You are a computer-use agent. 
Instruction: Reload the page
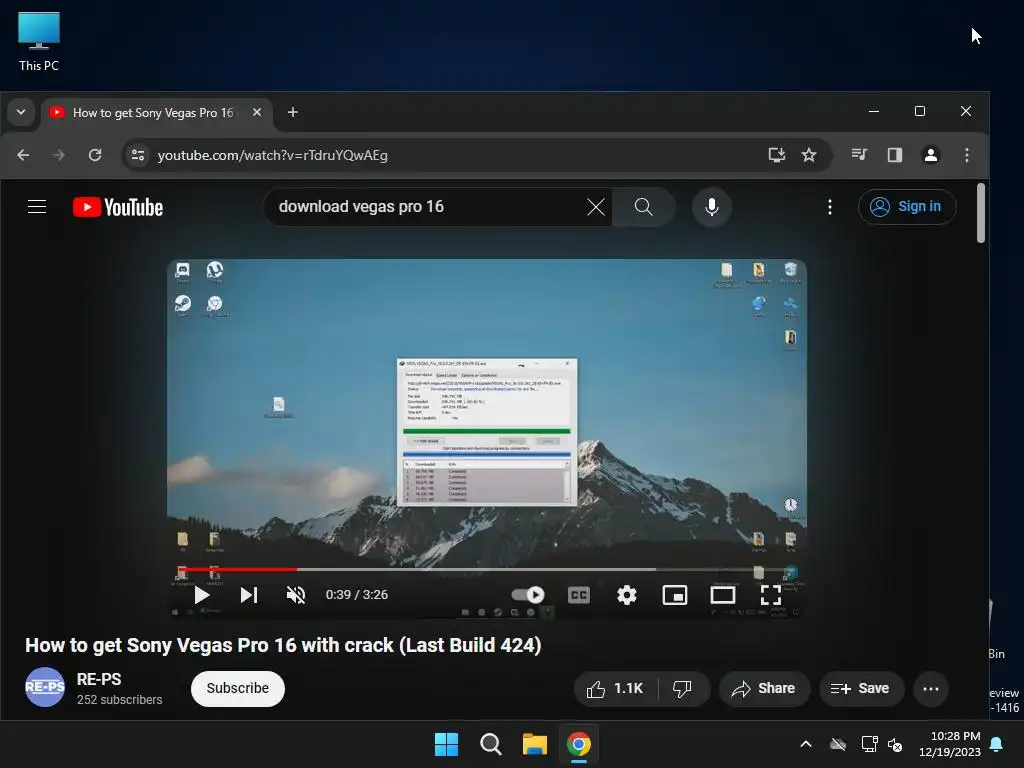click(x=95, y=155)
